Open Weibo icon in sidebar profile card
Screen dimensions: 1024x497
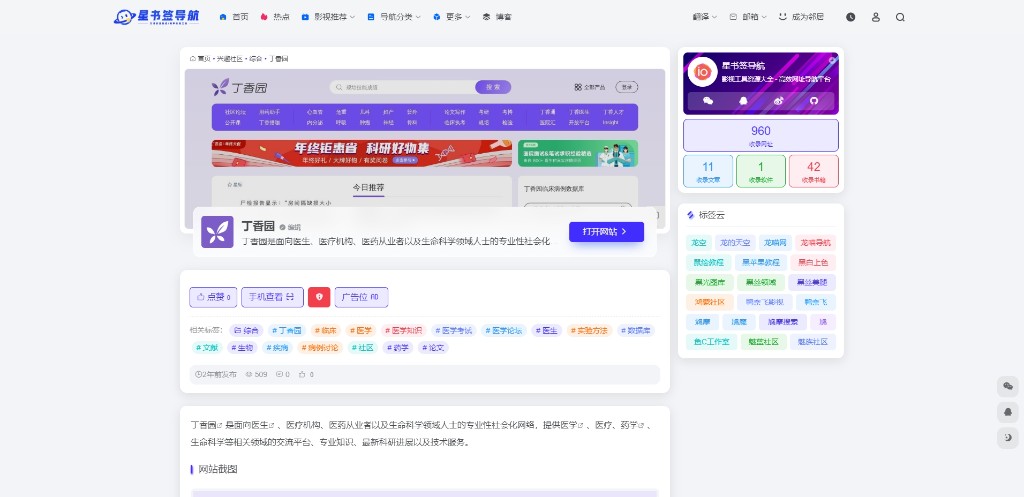pyautogui.click(x=778, y=101)
